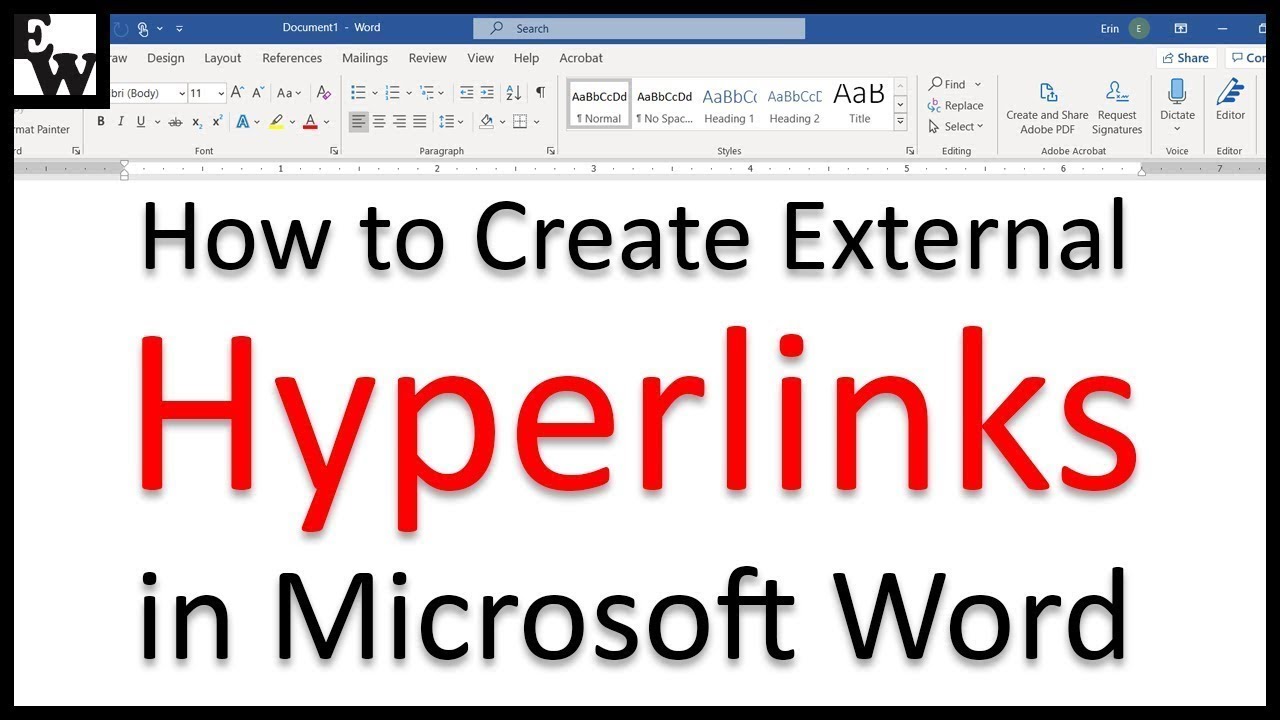Open the Select menu

coord(956,126)
